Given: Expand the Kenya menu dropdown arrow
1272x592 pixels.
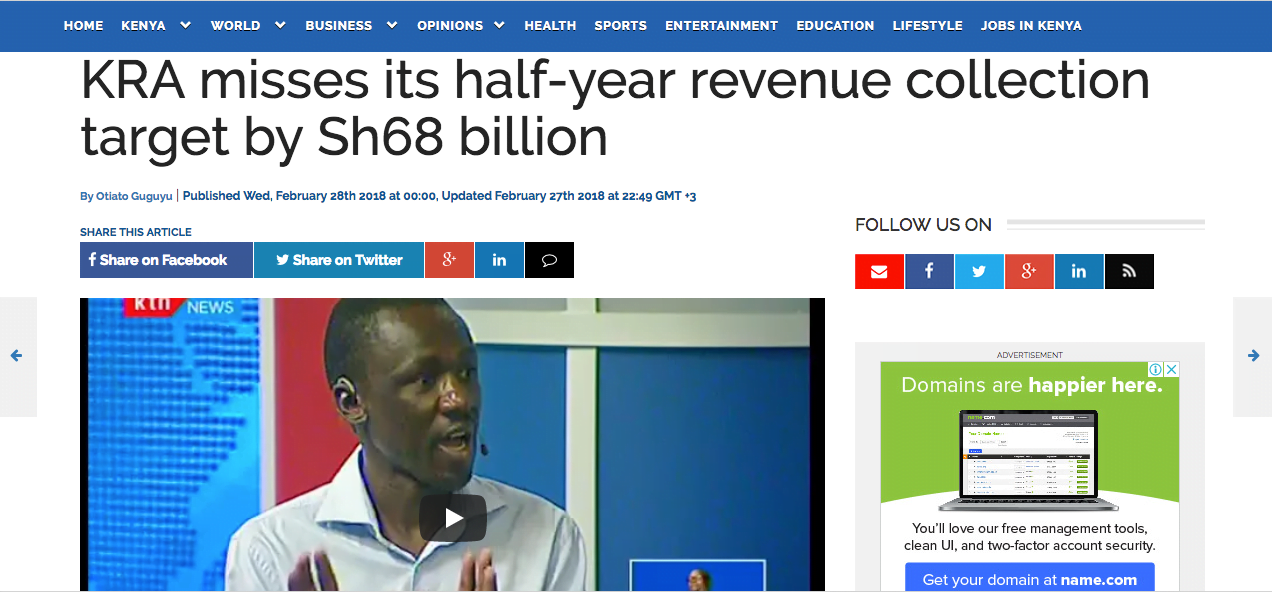Looking at the screenshot, I should (x=184, y=25).
